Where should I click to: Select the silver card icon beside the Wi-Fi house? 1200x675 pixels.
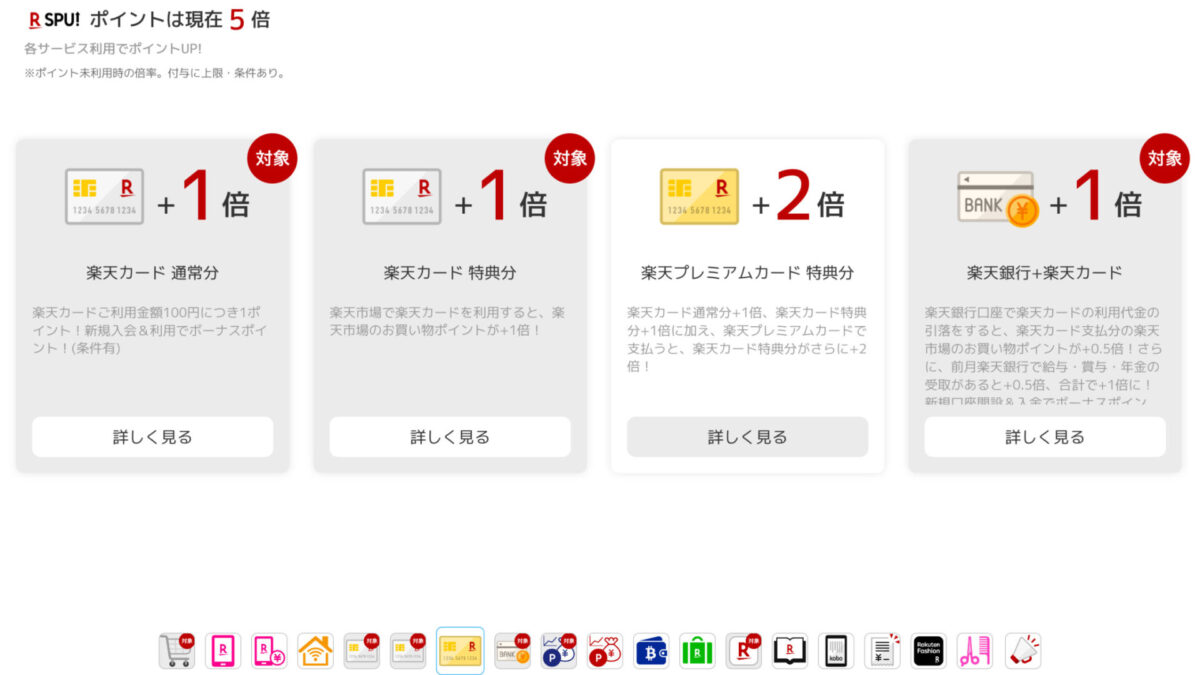(x=361, y=651)
